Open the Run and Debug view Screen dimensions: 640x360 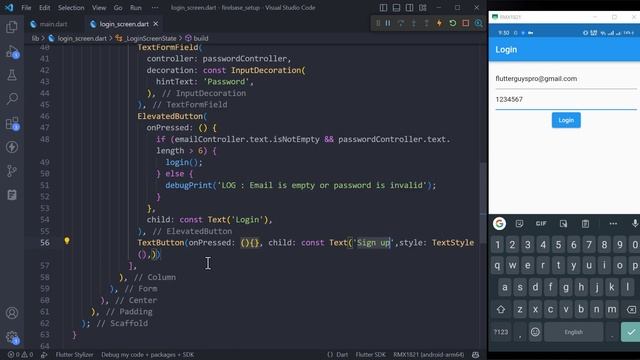[12, 52]
